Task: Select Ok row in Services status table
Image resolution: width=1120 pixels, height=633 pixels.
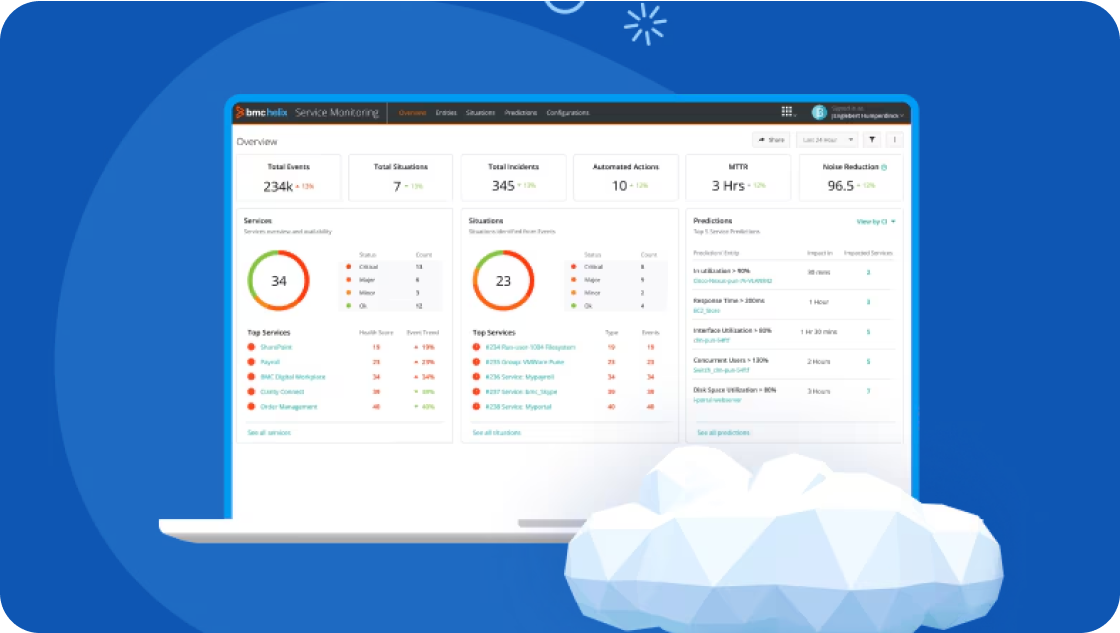Action: click(391, 306)
